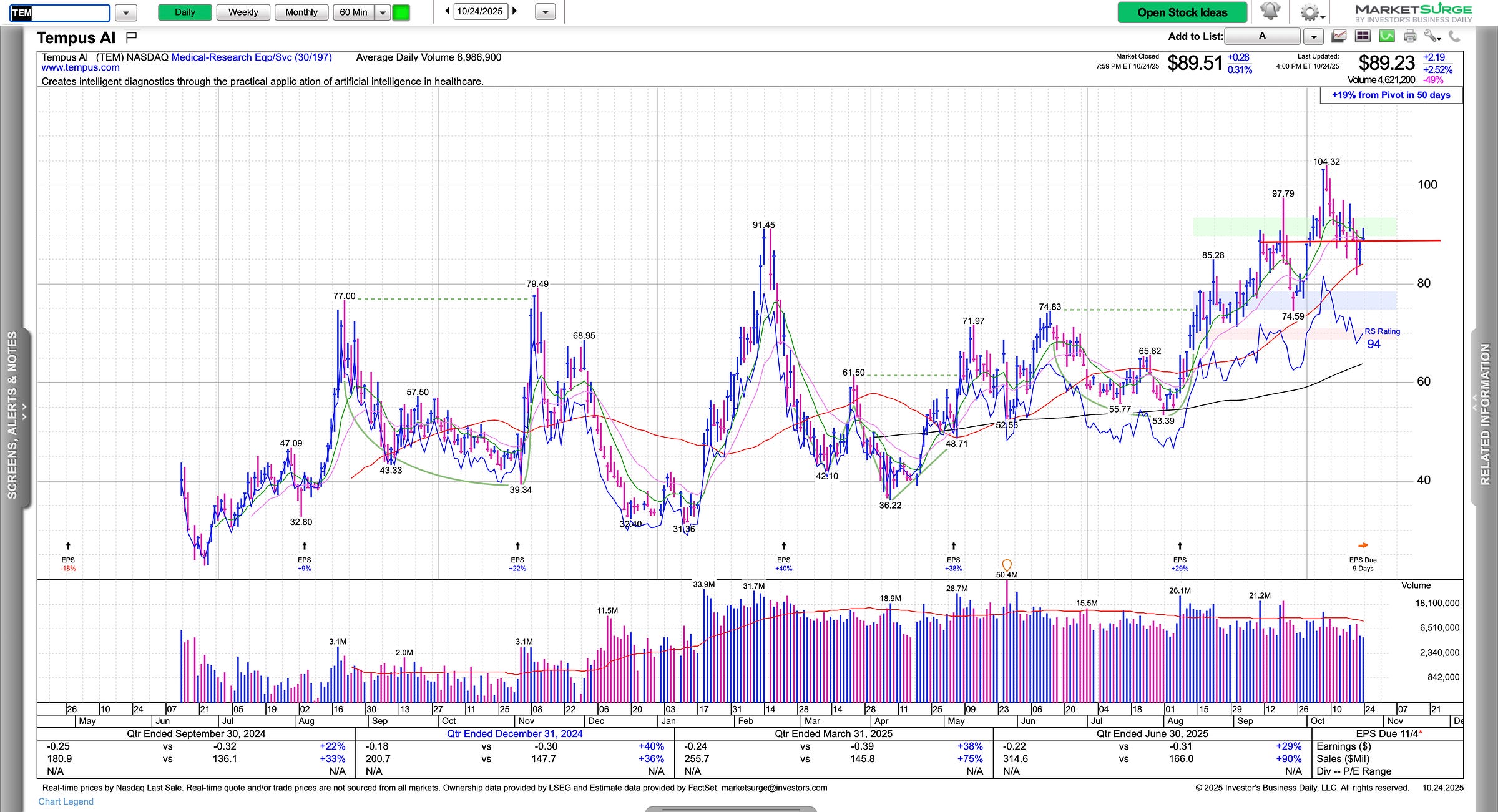Viewport: 1498px width, 812px height.
Task: Open the symbol history dropdown
Action: tap(126, 12)
